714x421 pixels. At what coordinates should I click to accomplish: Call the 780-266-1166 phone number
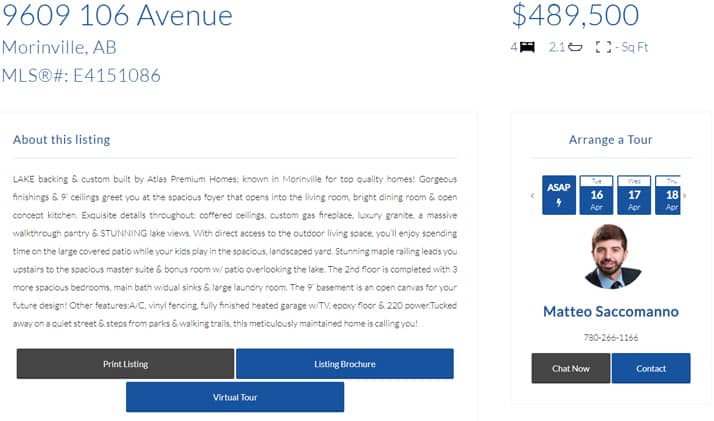coord(611,337)
